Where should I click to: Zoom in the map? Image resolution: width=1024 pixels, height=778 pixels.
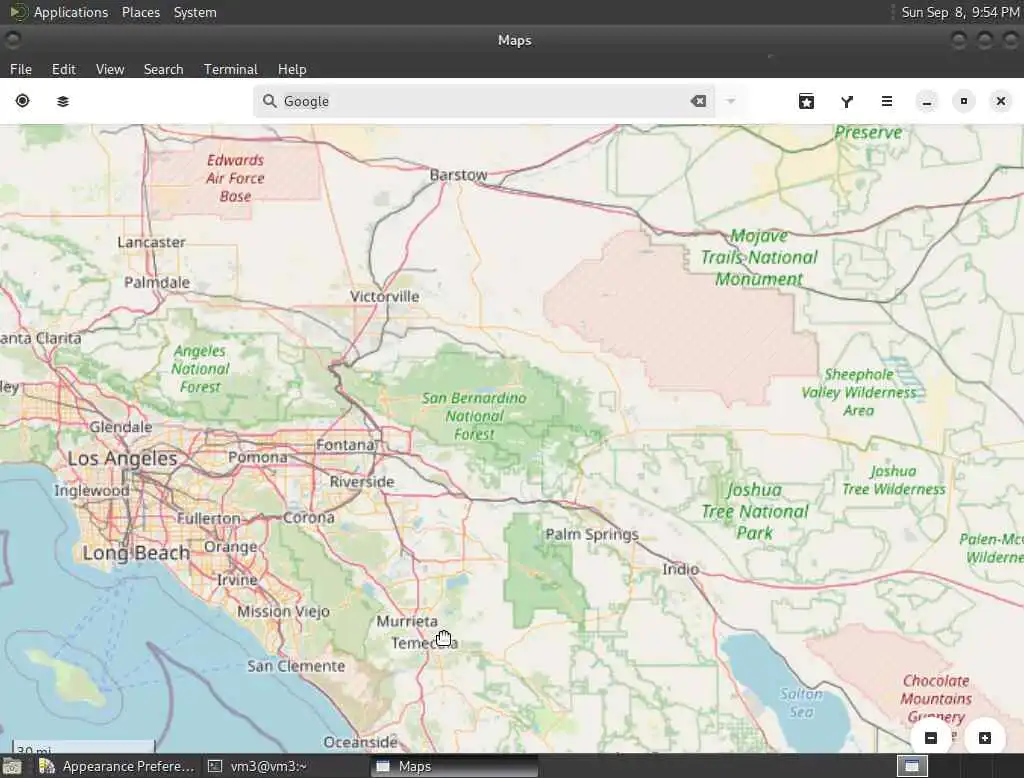coord(985,737)
